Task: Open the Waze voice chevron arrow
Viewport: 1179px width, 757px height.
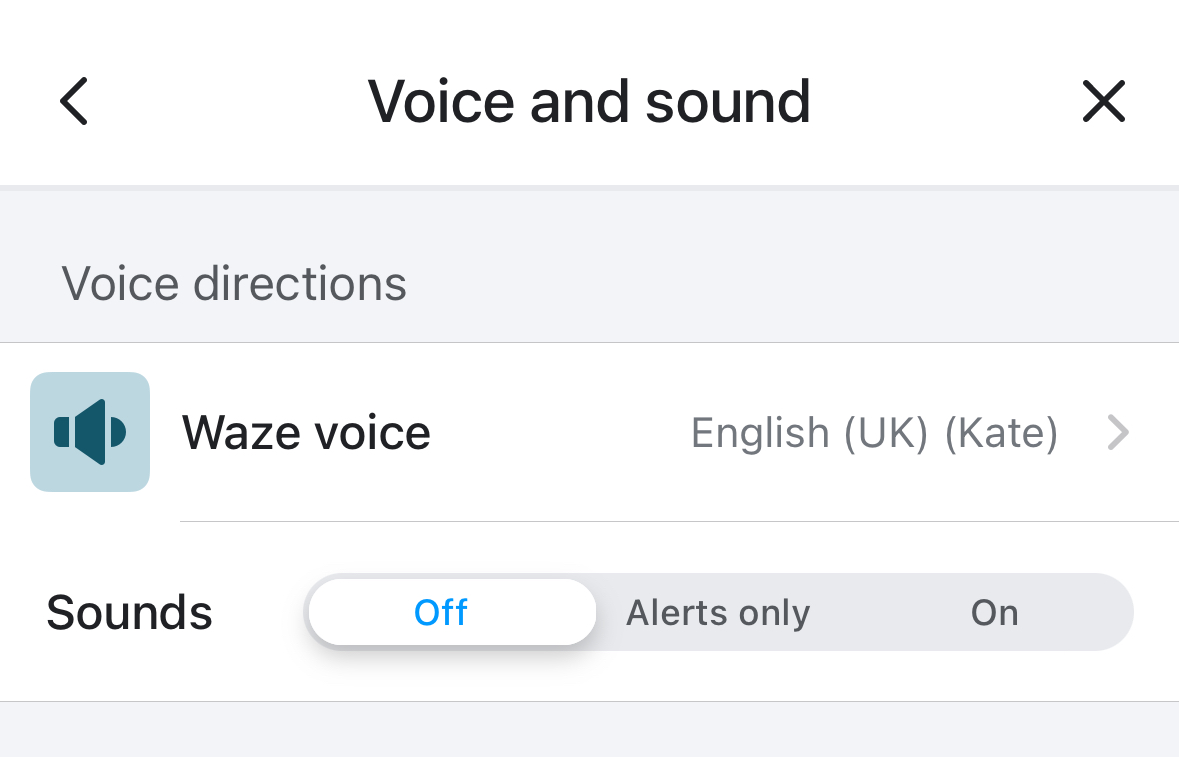Action: tap(1118, 432)
